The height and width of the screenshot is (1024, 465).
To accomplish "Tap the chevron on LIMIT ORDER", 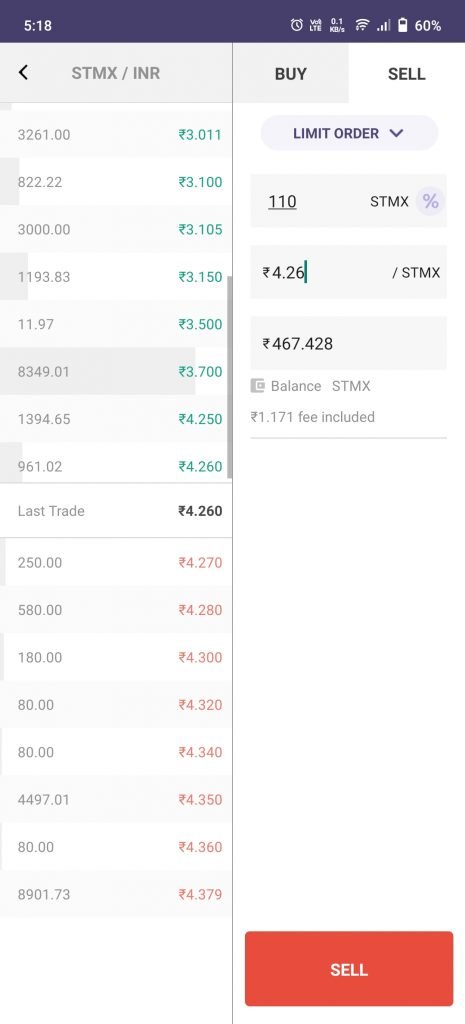I will [396, 133].
